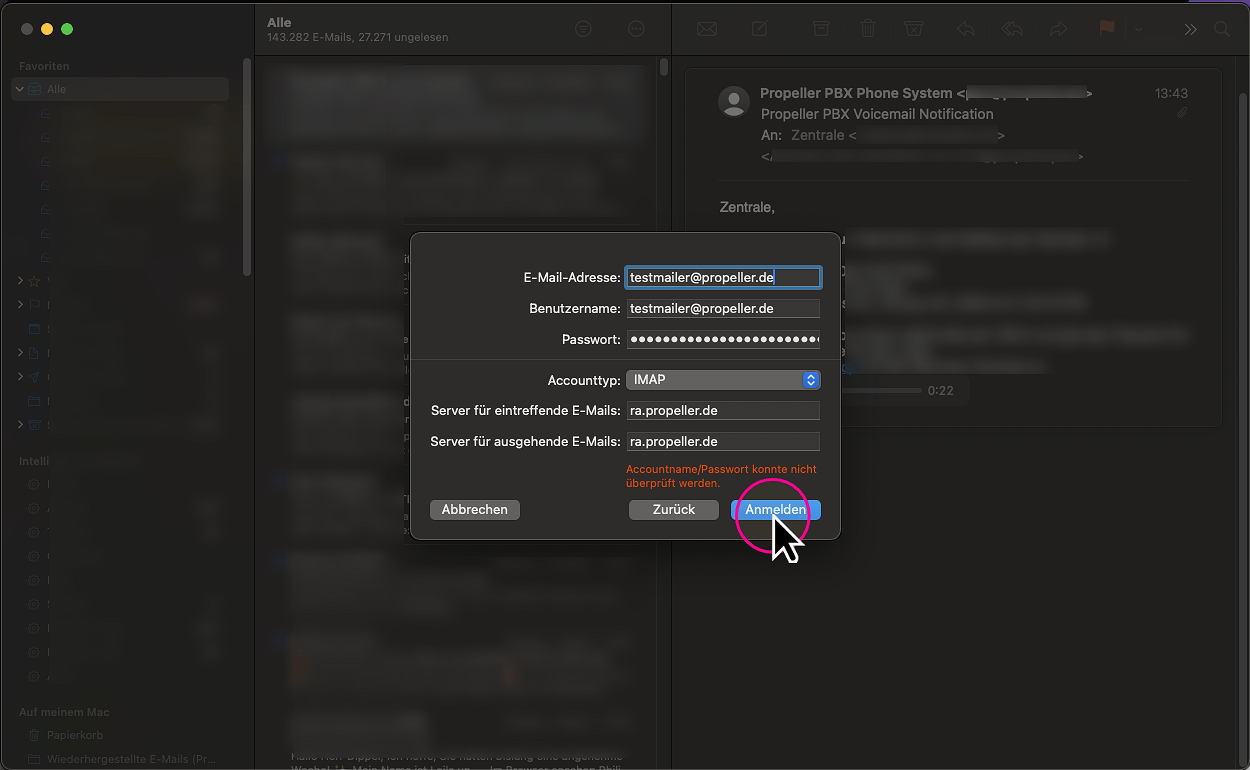
Task: Click the trash delete toolbar icon
Action: click(868, 29)
